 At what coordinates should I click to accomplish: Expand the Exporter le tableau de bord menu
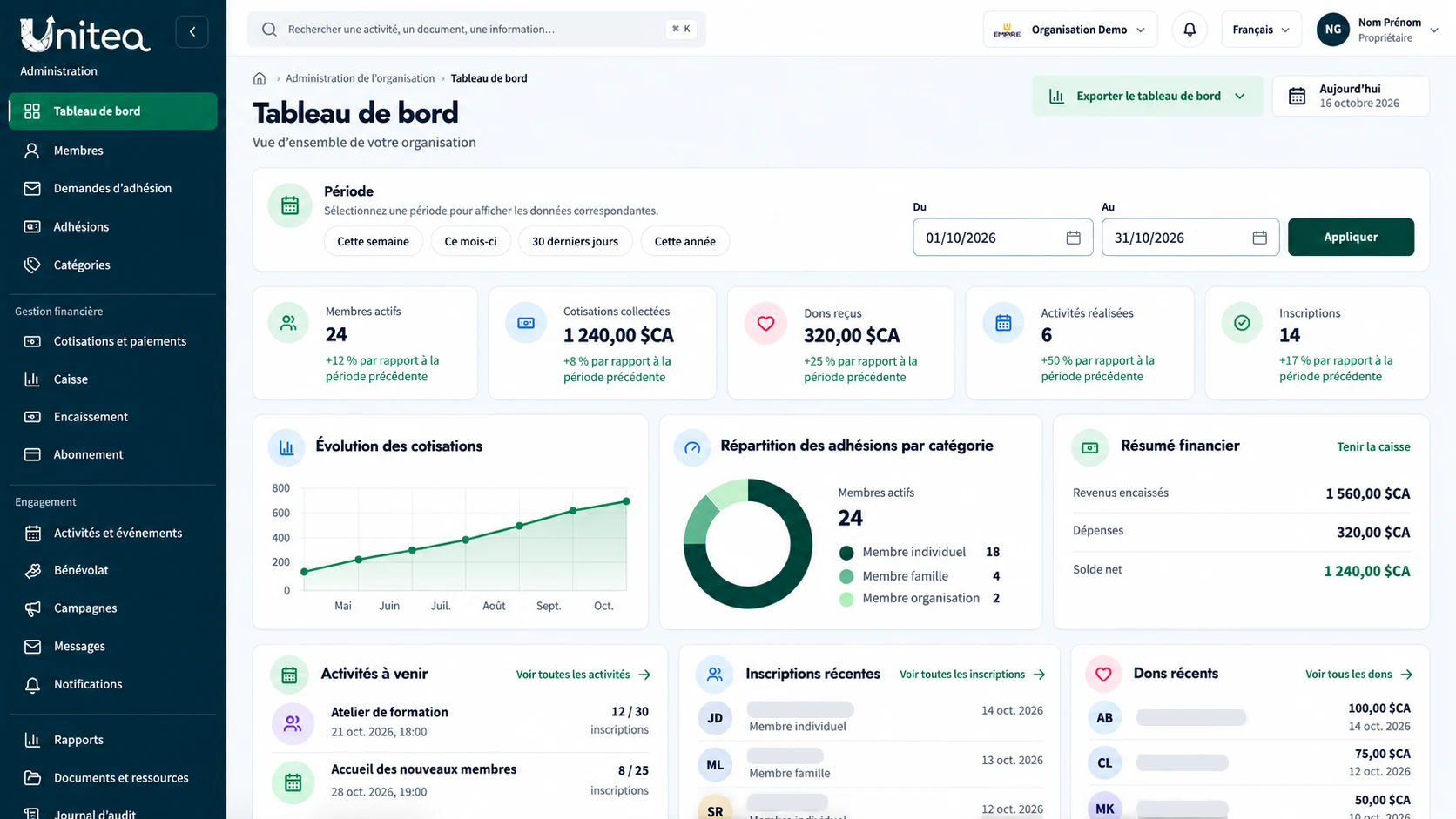click(1148, 96)
